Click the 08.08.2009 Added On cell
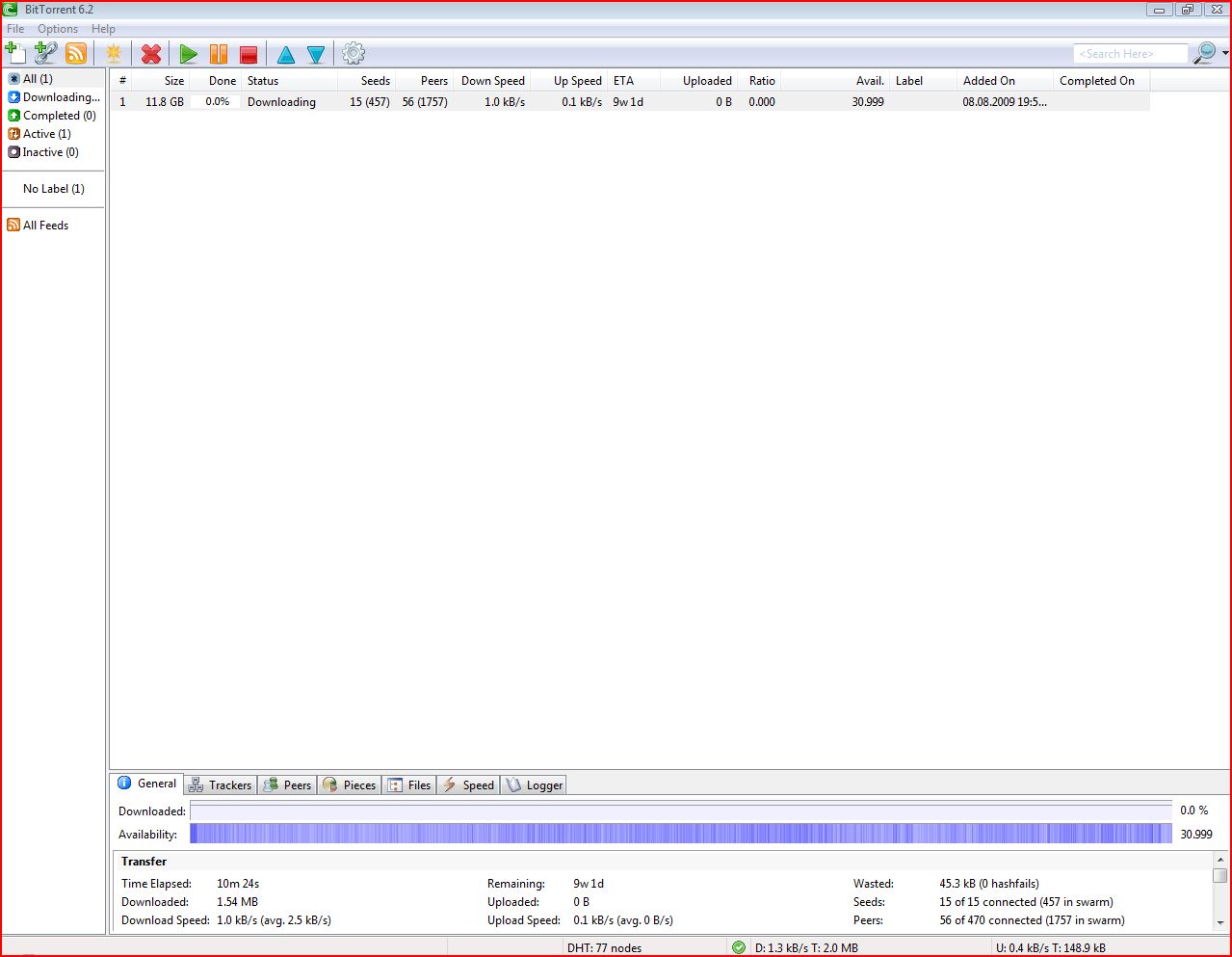This screenshot has height=957, width=1232. point(1005,102)
